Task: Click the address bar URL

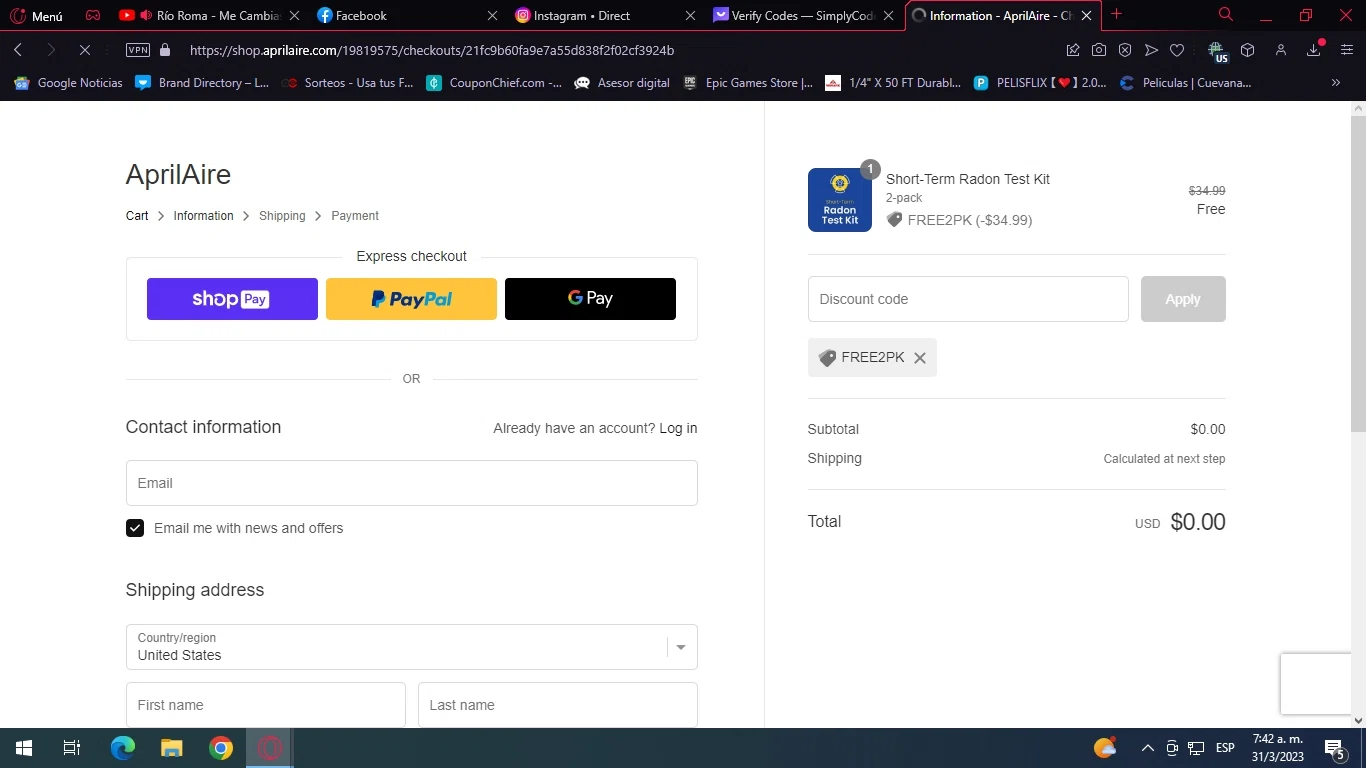Action: (x=431, y=50)
